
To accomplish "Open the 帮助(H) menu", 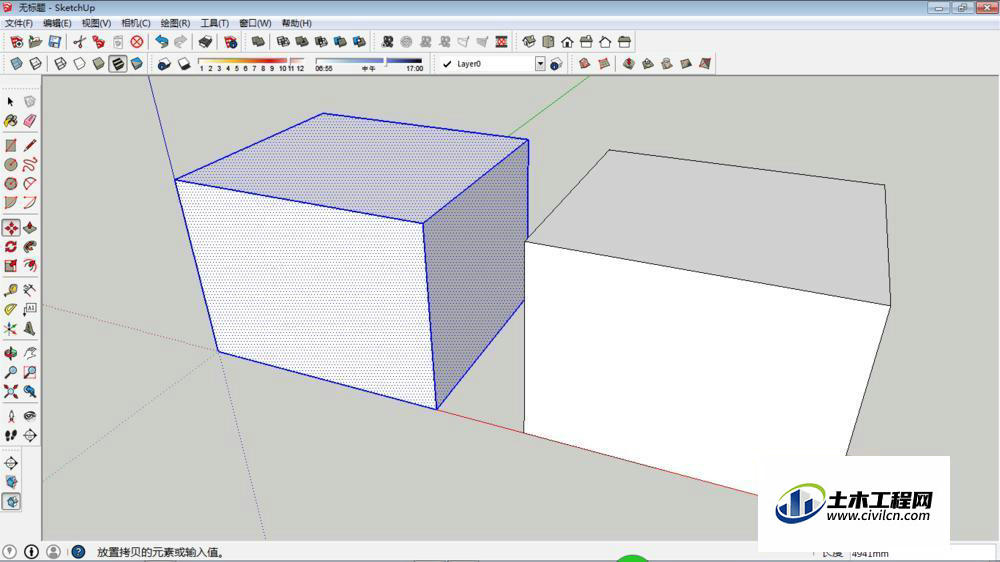I will (x=297, y=23).
